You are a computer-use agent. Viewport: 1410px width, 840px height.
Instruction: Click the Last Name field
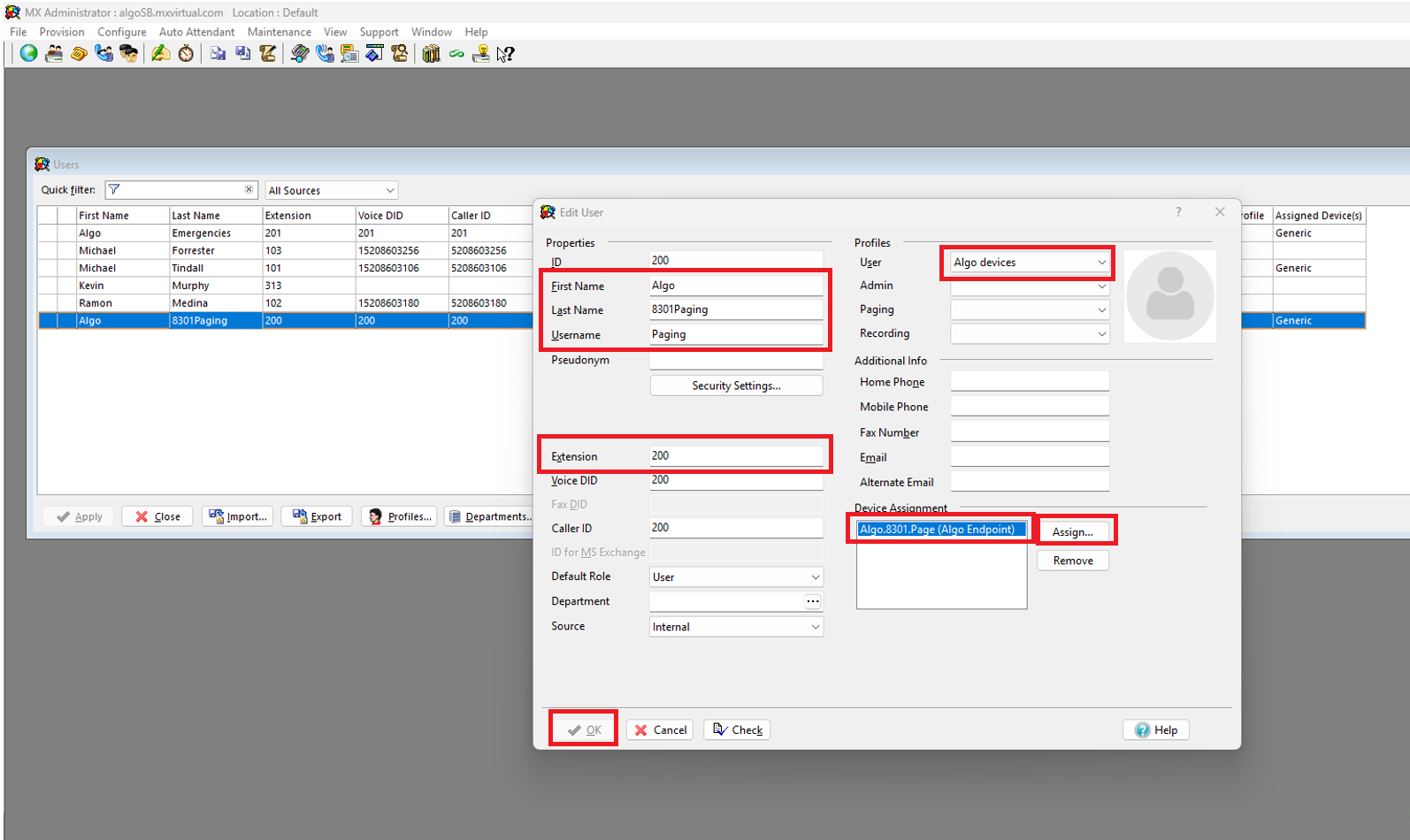[736, 309]
